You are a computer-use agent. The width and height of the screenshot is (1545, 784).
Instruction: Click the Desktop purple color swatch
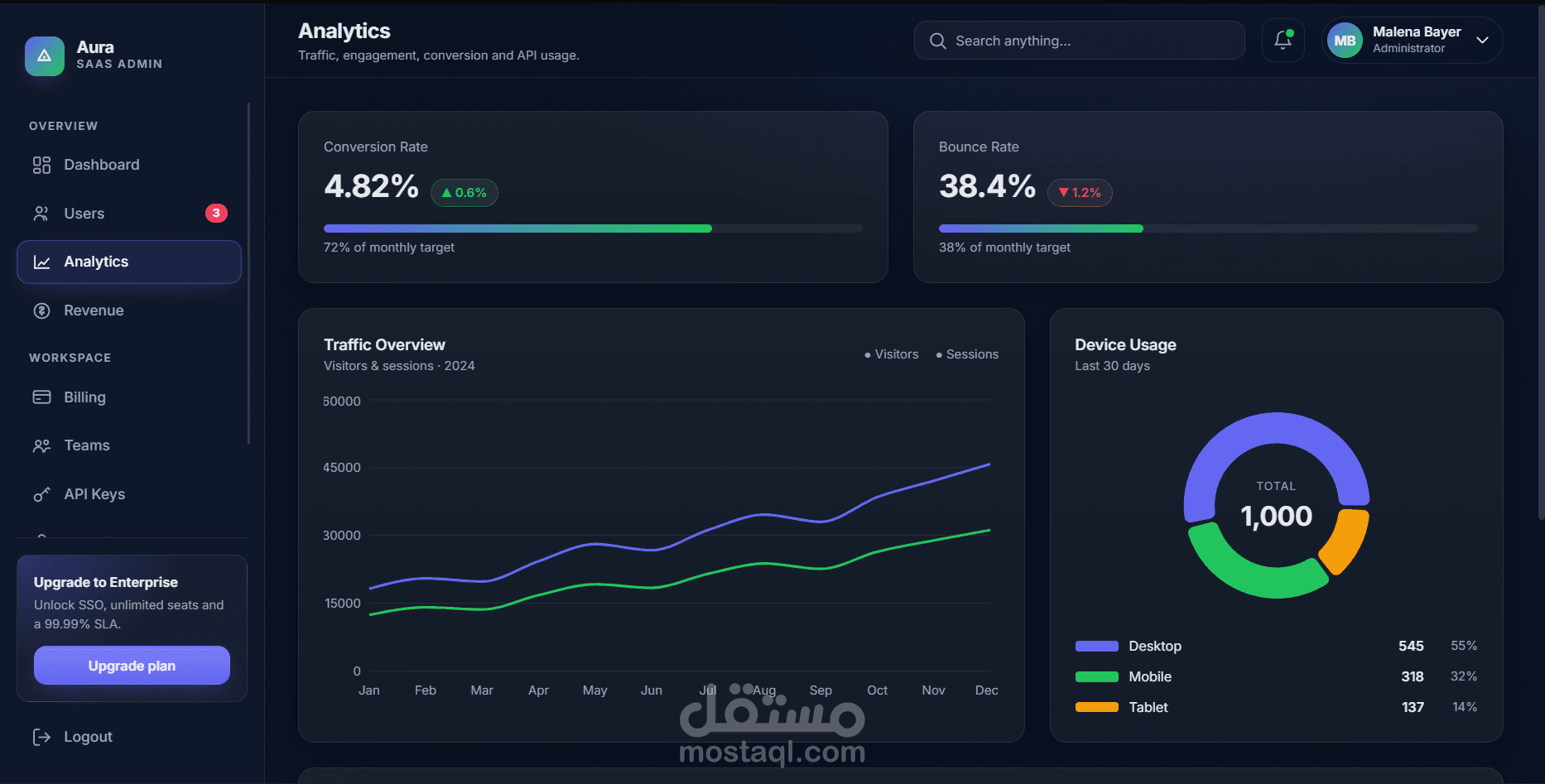pos(1096,646)
